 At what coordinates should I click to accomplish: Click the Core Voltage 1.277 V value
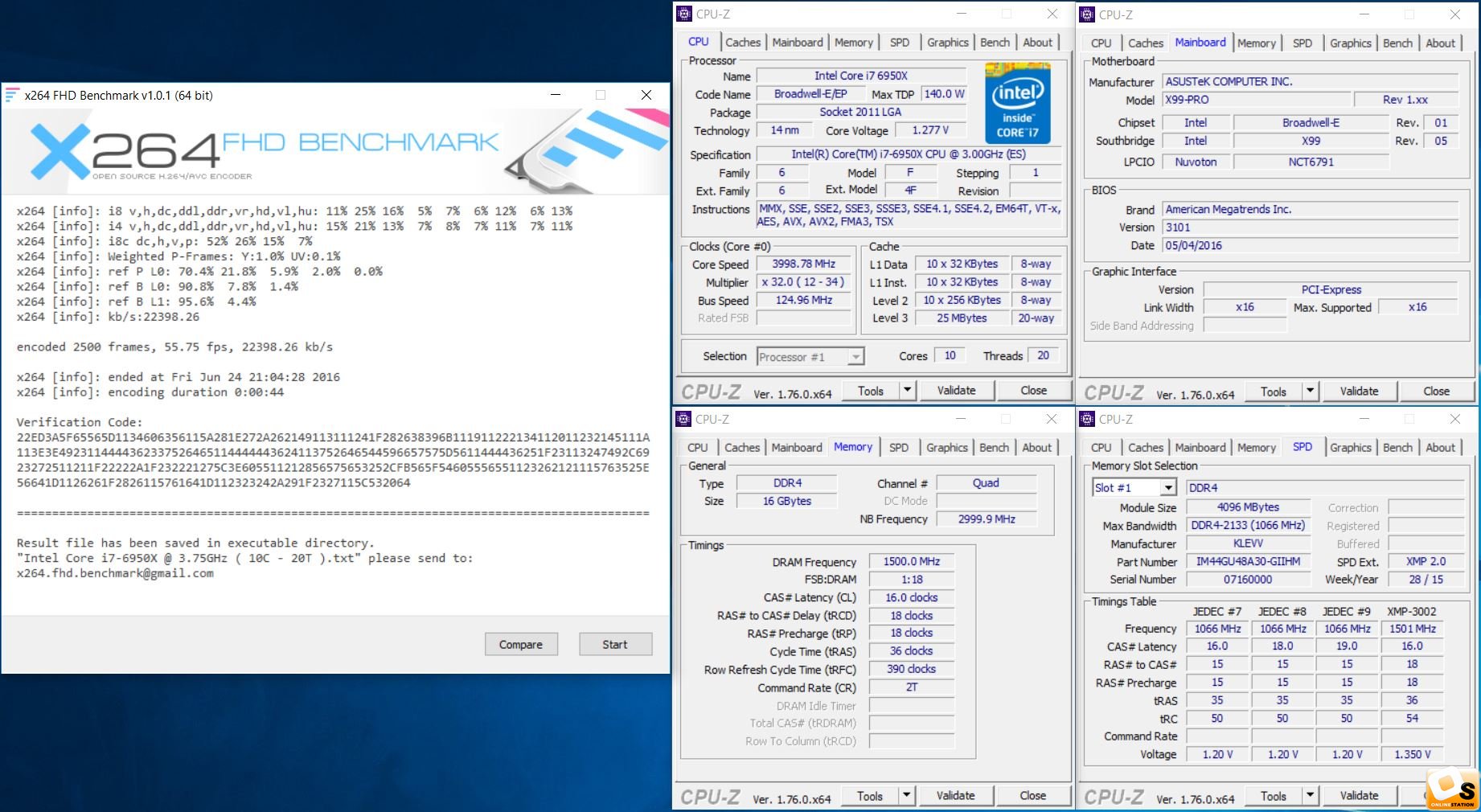(x=931, y=130)
